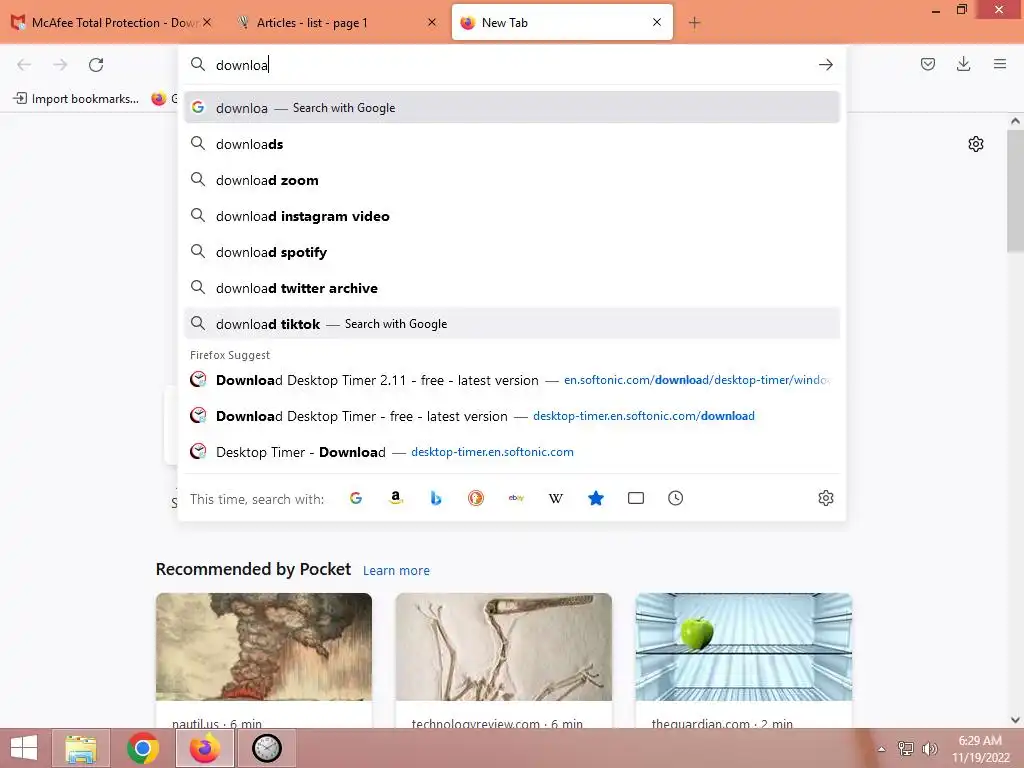Click the Go arrow in address bar
Screen dimensions: 1024x768
tap(825, 65)
